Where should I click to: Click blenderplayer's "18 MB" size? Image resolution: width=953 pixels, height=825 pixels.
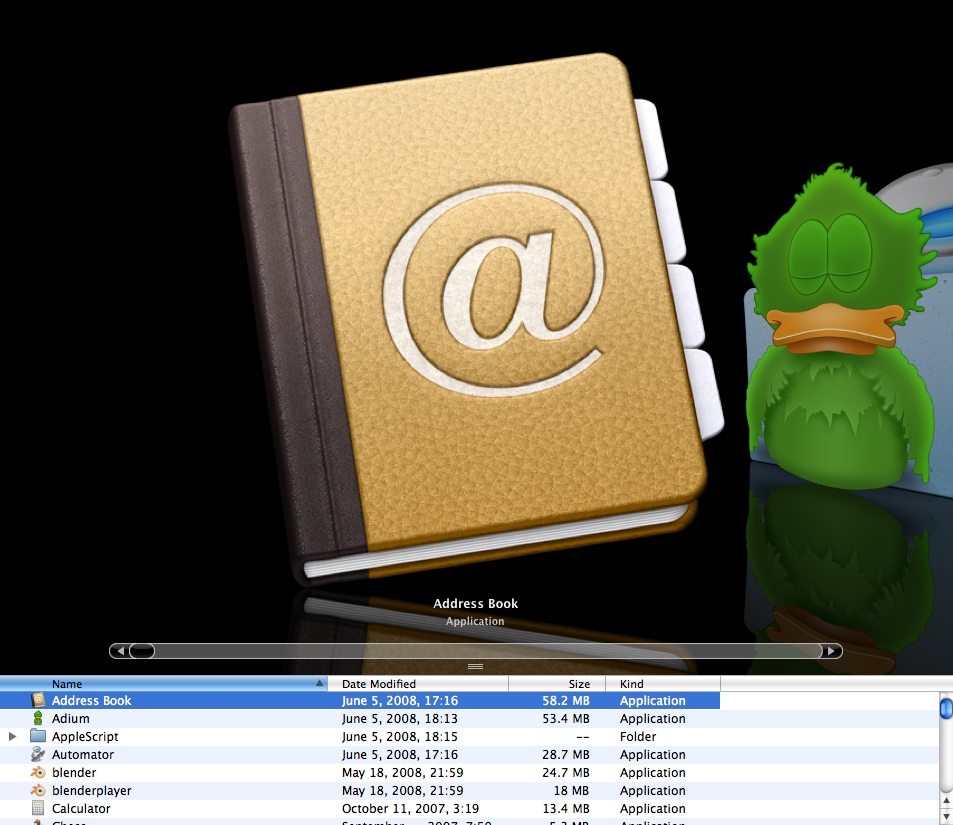pos(571,790)
